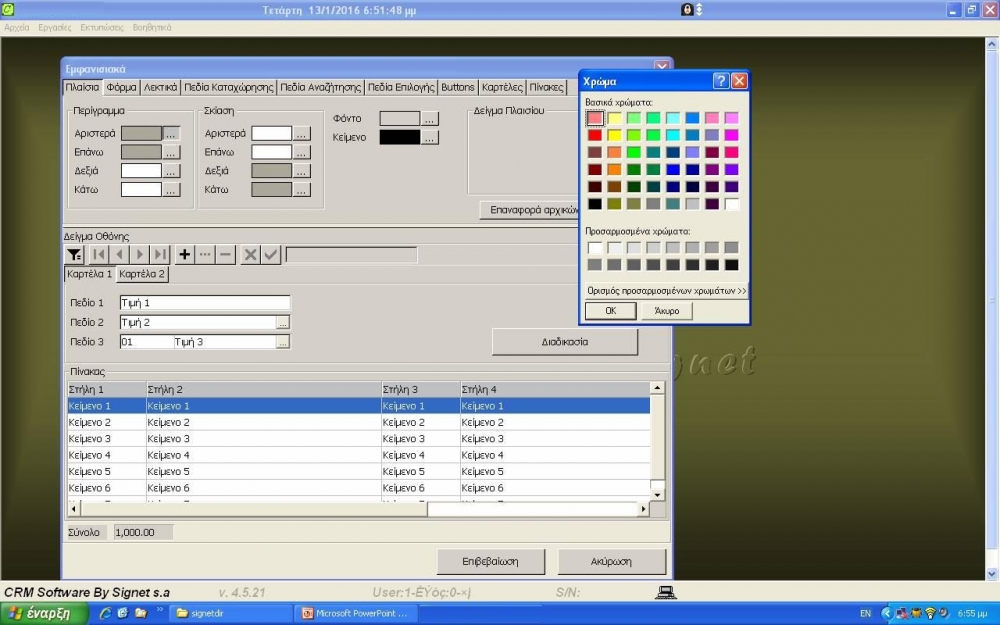This screenshot has height=625, width=1000.
Task: Click the Σύνολο field showing 1,000.00
Action: click(x=143, y=533)
